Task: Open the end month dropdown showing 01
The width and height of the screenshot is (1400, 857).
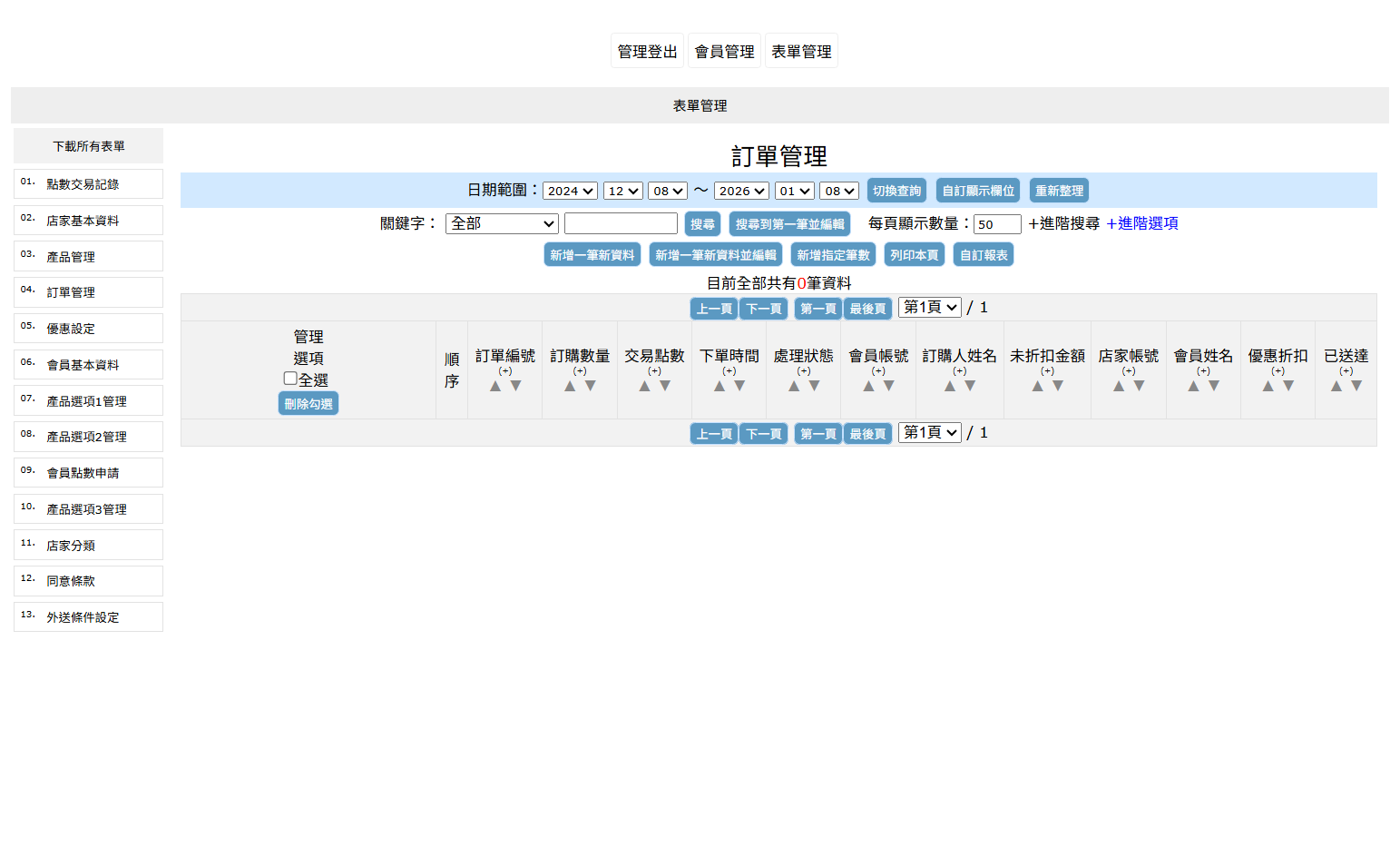Action: click(795, 191)
